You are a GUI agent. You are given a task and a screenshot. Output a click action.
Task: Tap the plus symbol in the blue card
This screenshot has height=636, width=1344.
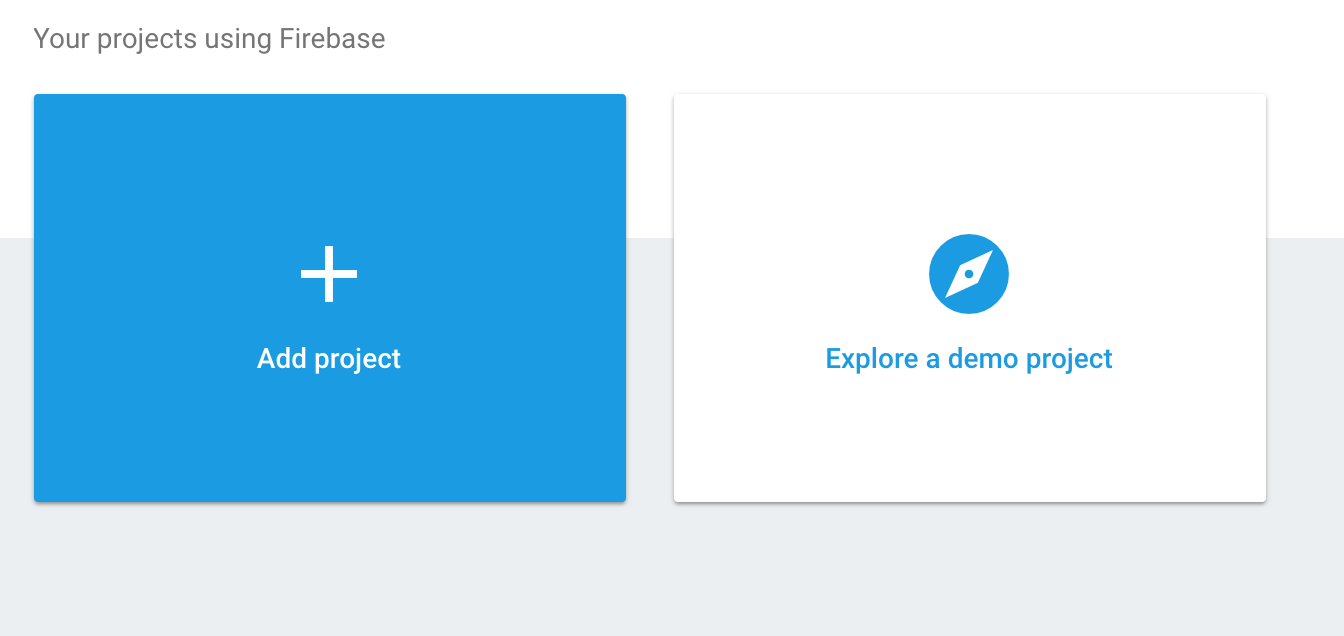coord(329,274)
